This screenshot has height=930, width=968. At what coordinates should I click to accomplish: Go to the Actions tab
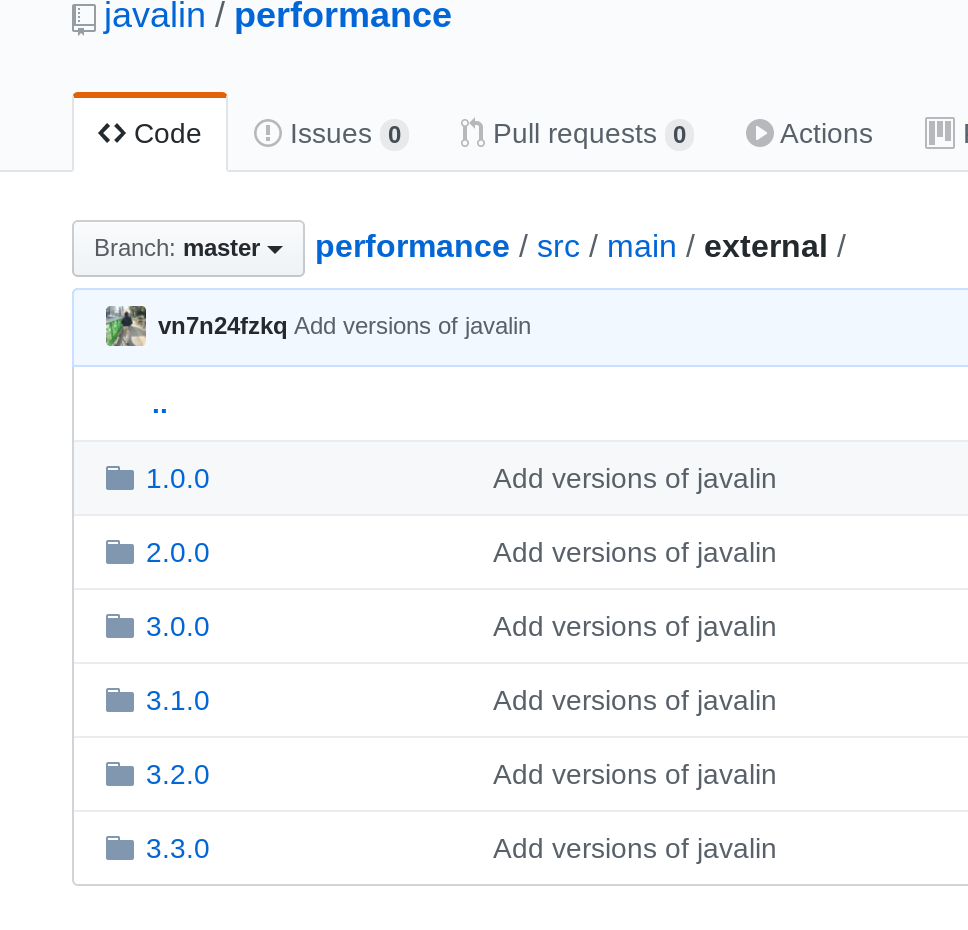[809, 134]
